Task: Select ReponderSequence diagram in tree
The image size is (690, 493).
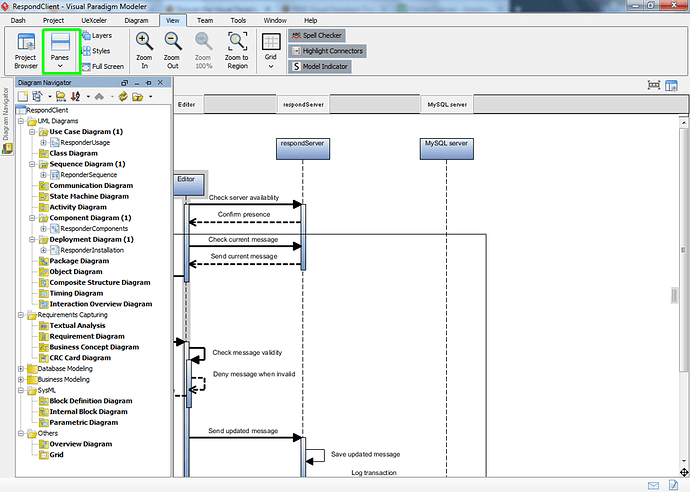Action: pyautogui.click(x=88, y=175)
